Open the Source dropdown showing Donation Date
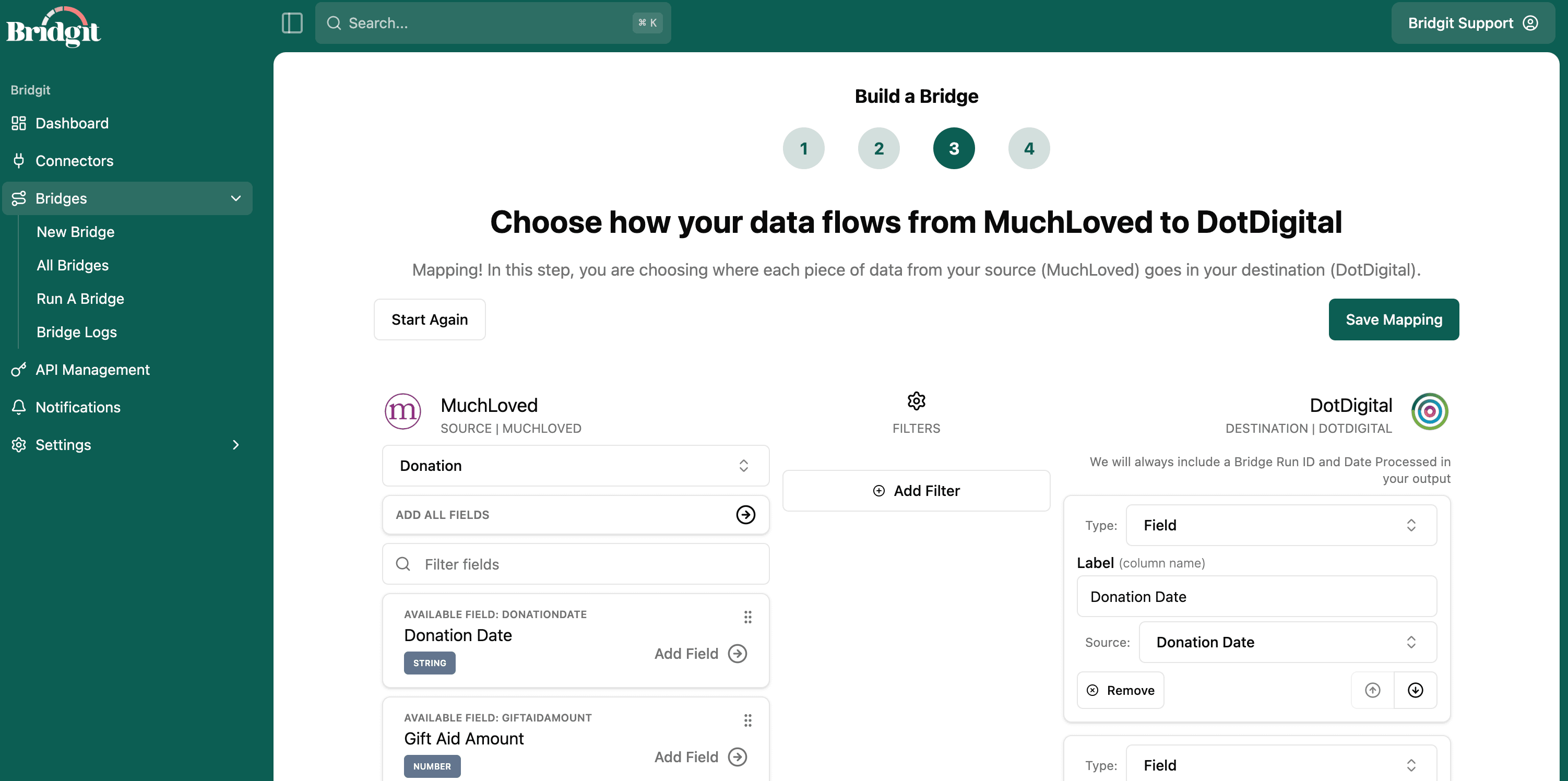 pos(1287,642)
